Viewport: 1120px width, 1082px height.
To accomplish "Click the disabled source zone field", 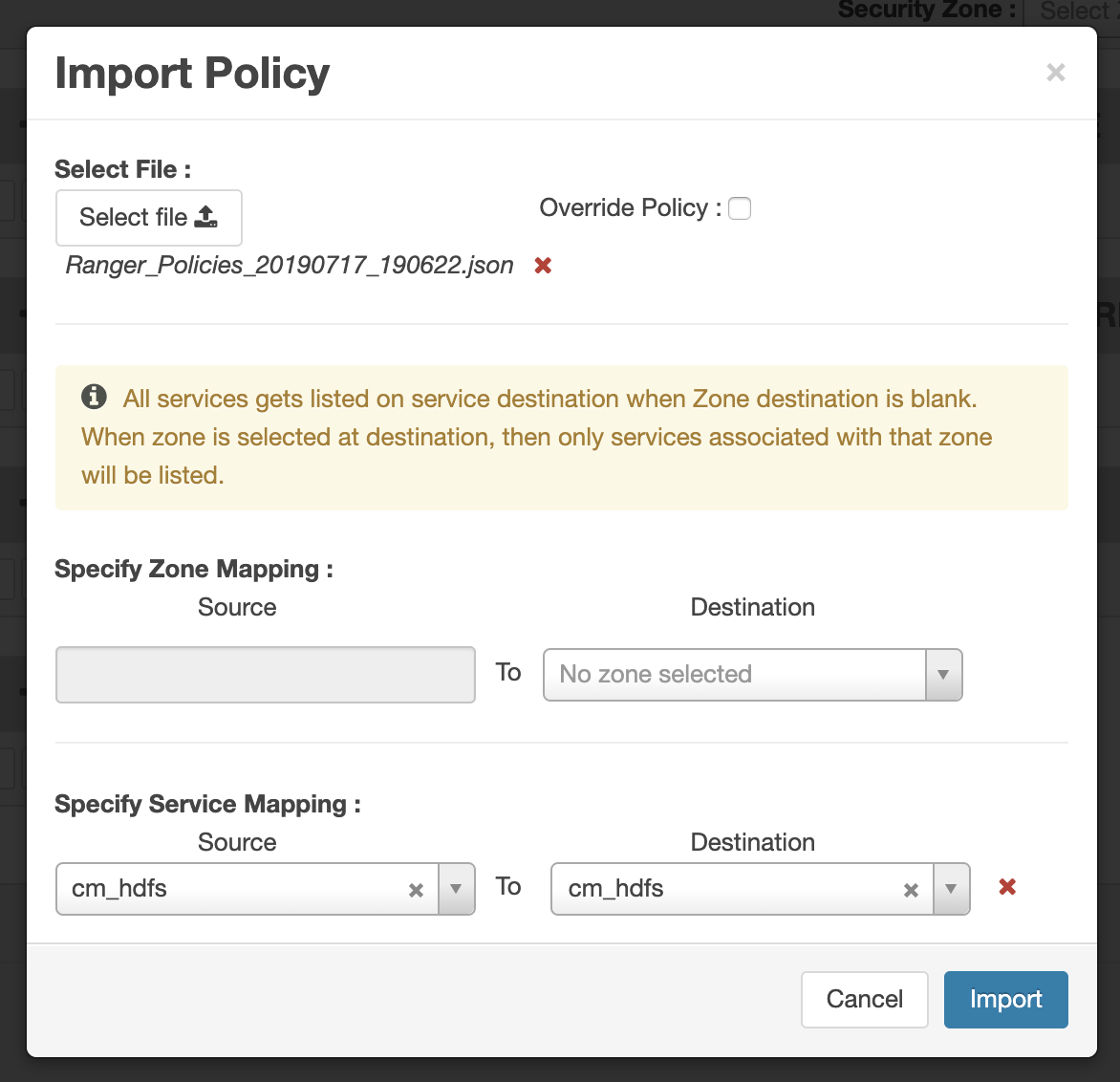I will [x=266, y=675].
